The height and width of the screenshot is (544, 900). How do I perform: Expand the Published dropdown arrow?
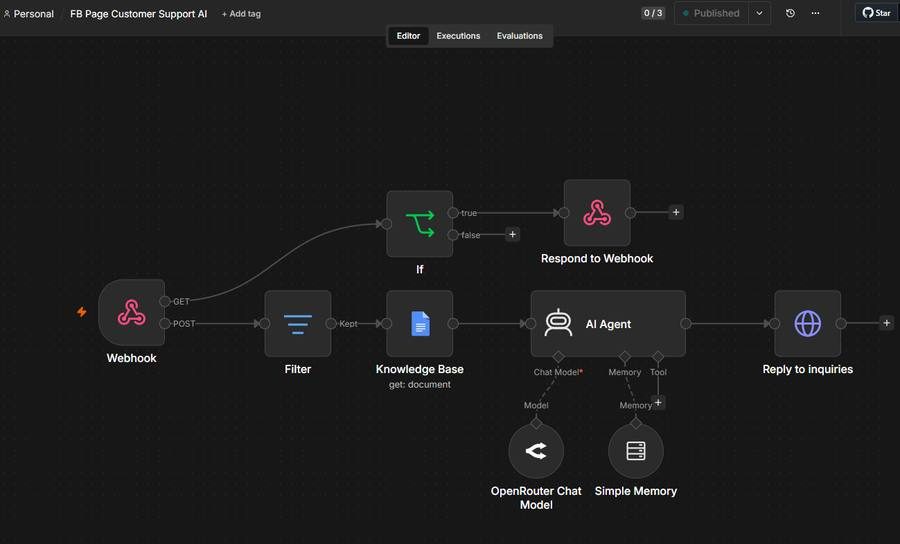click(759, 13)
